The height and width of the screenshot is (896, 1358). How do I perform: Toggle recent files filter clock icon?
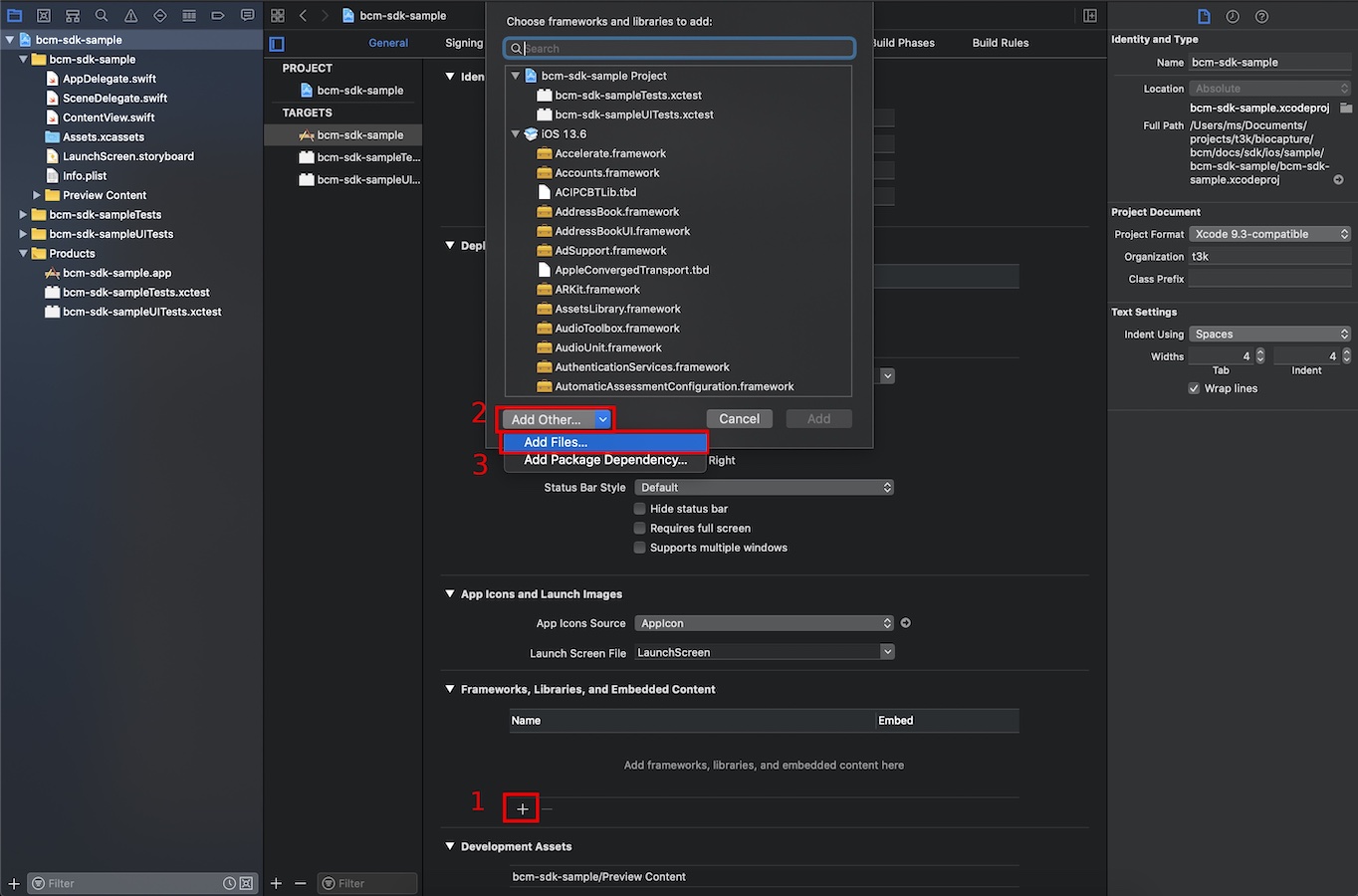229,883
